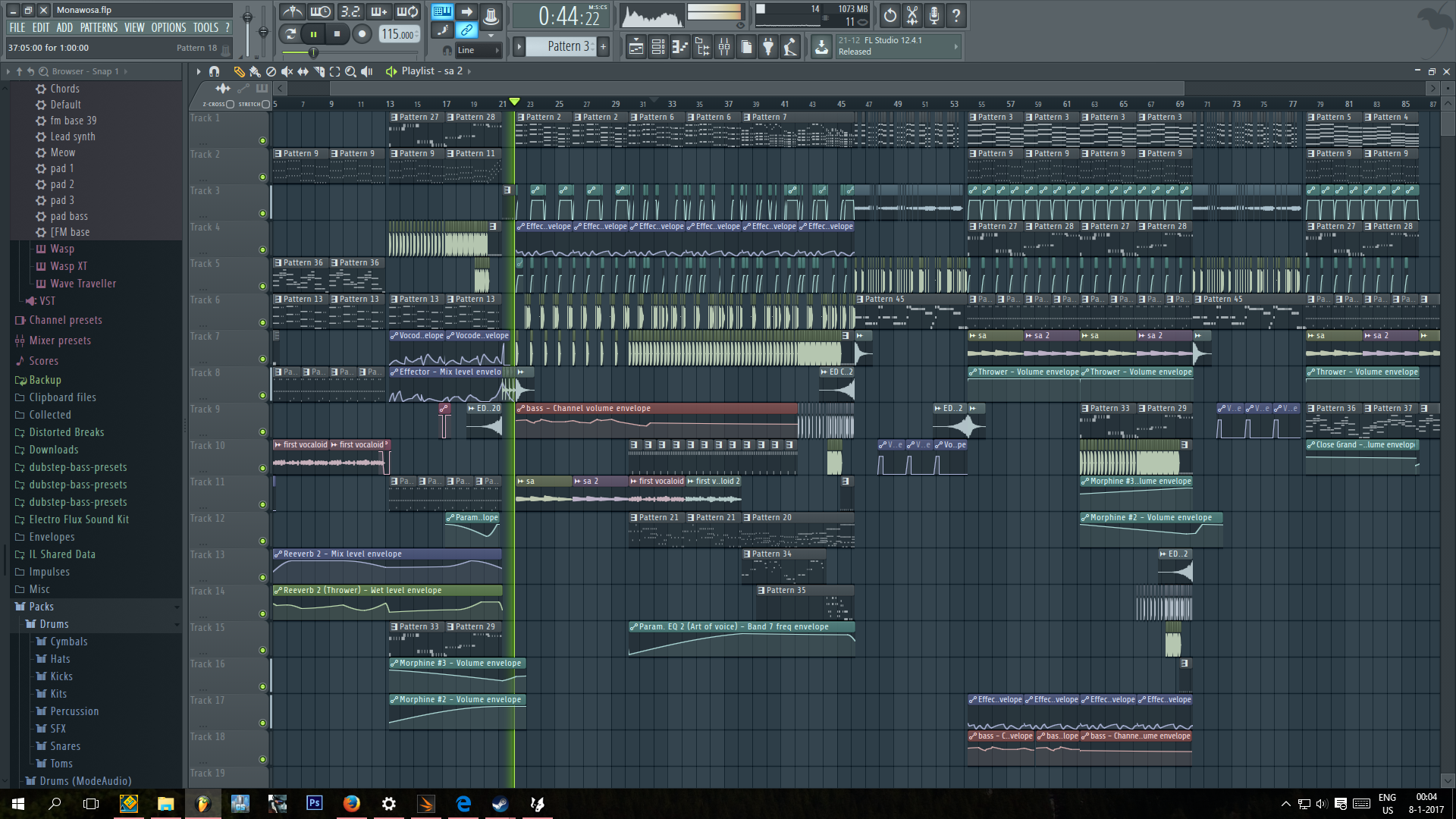Choose the Select tool in Playlist toolbar

tap(334, 71)
